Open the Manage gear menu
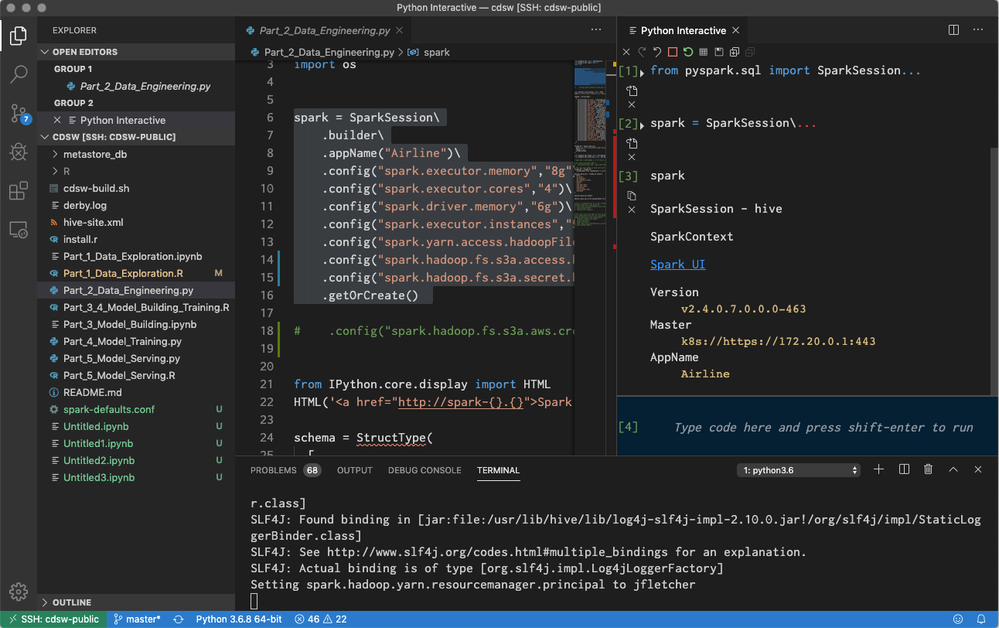The image size is (999, 628). (18, 592)
